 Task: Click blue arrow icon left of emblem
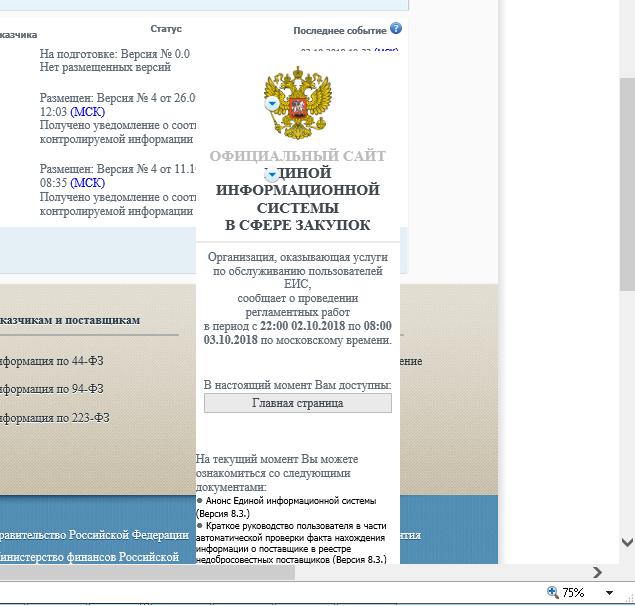tap(271, 104)
